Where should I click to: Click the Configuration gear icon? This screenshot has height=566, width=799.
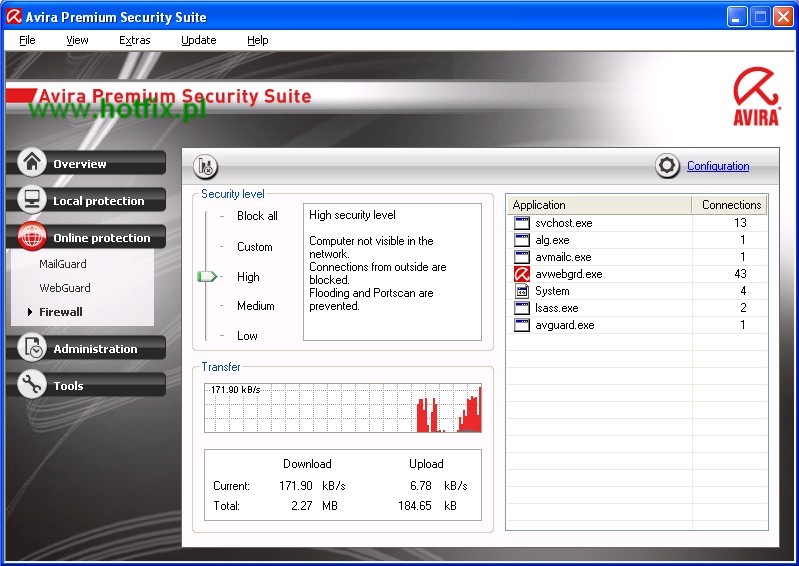tap(667, 166)
